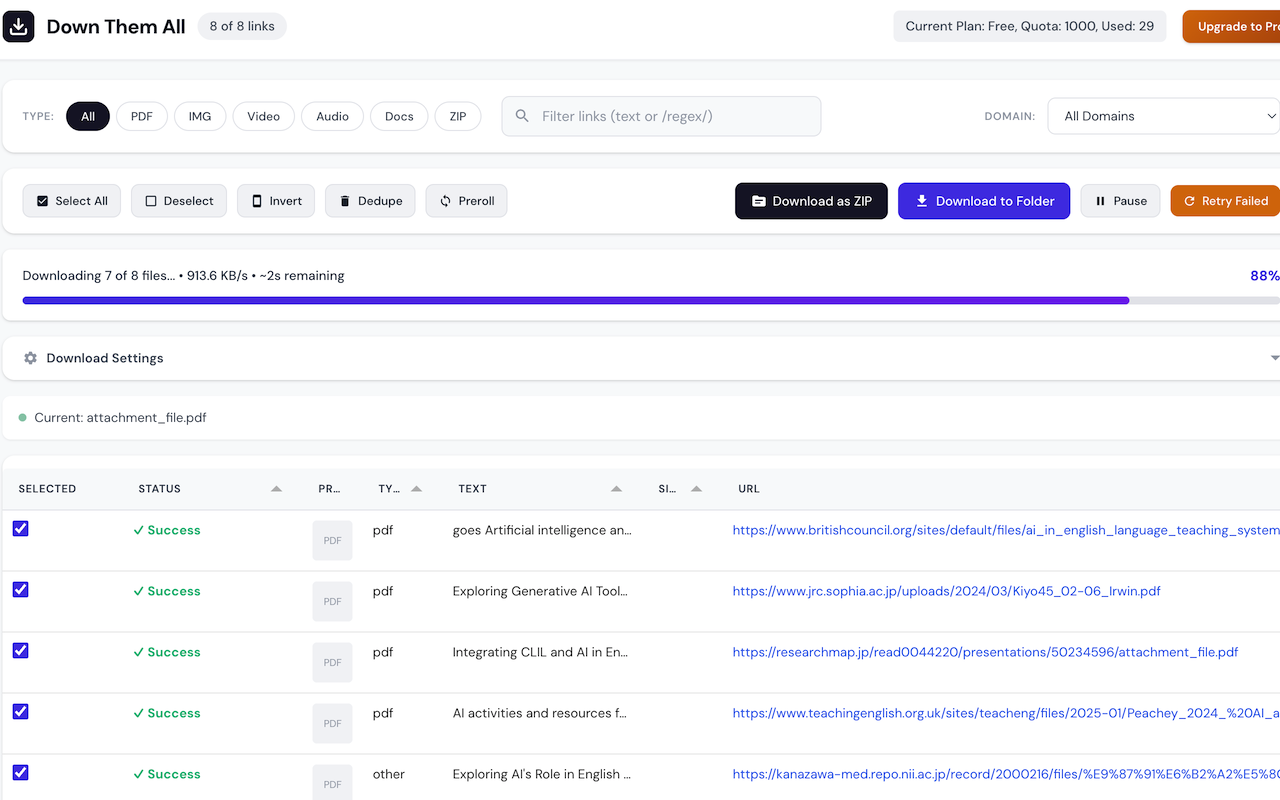Click the Downloading 7 of 8 files status text

(183, 276)
